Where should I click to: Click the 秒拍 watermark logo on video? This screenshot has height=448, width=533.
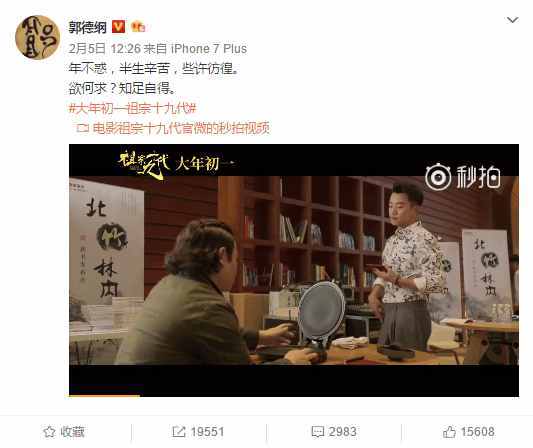[x=463, y=177]
